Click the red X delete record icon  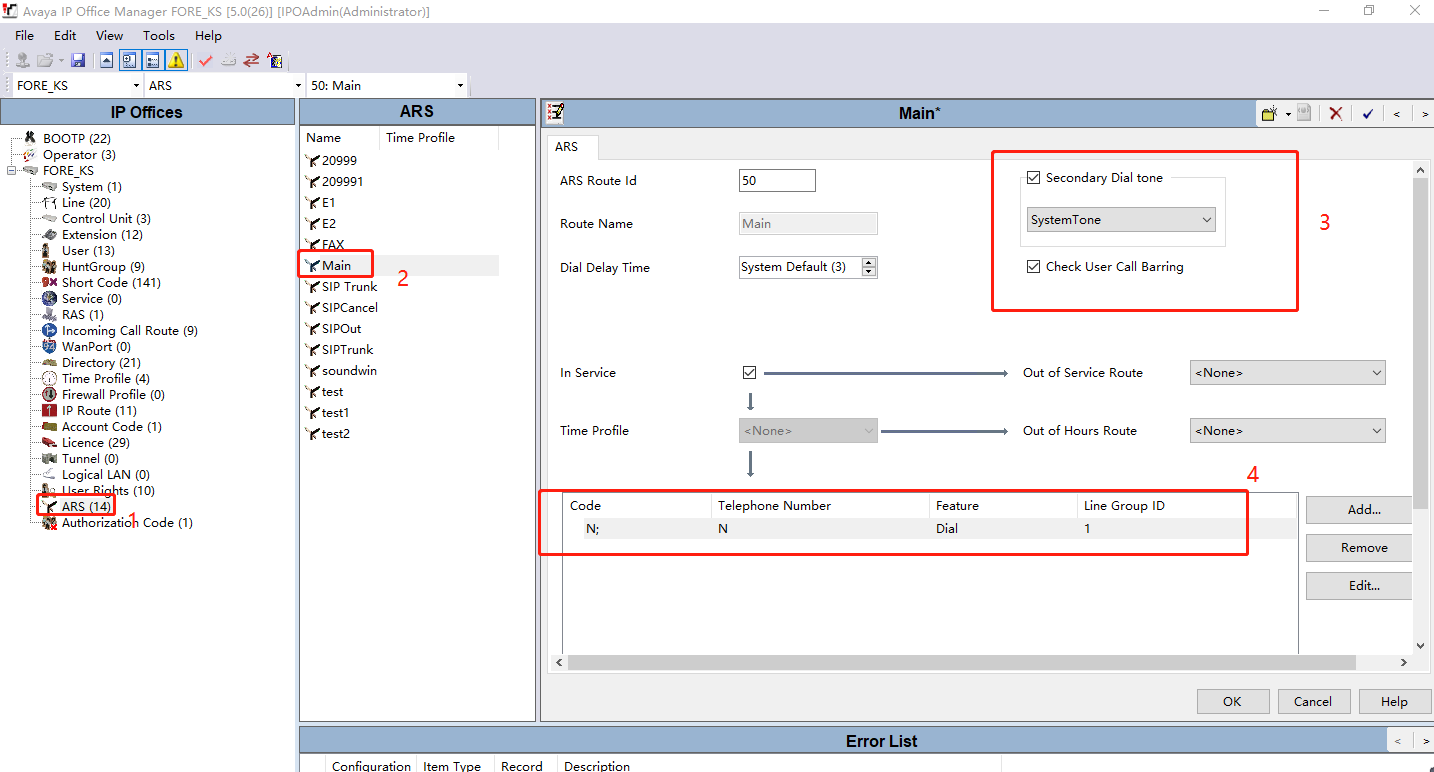tap(1335, 114)
